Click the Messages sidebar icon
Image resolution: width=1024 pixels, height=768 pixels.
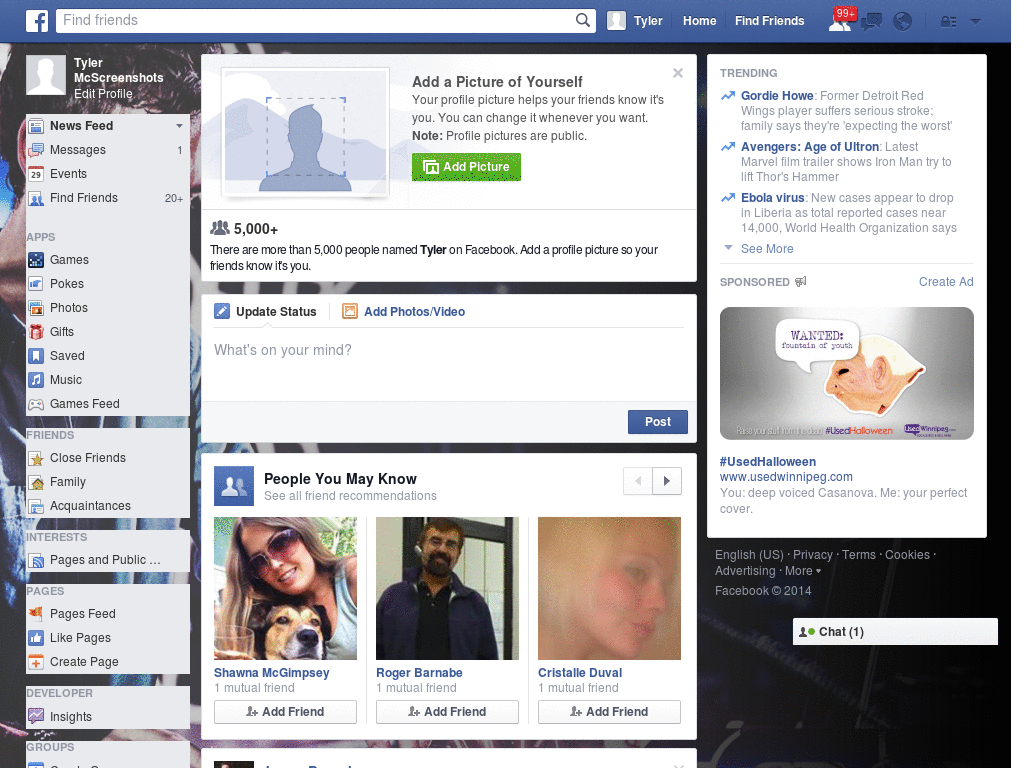[37, 150]
